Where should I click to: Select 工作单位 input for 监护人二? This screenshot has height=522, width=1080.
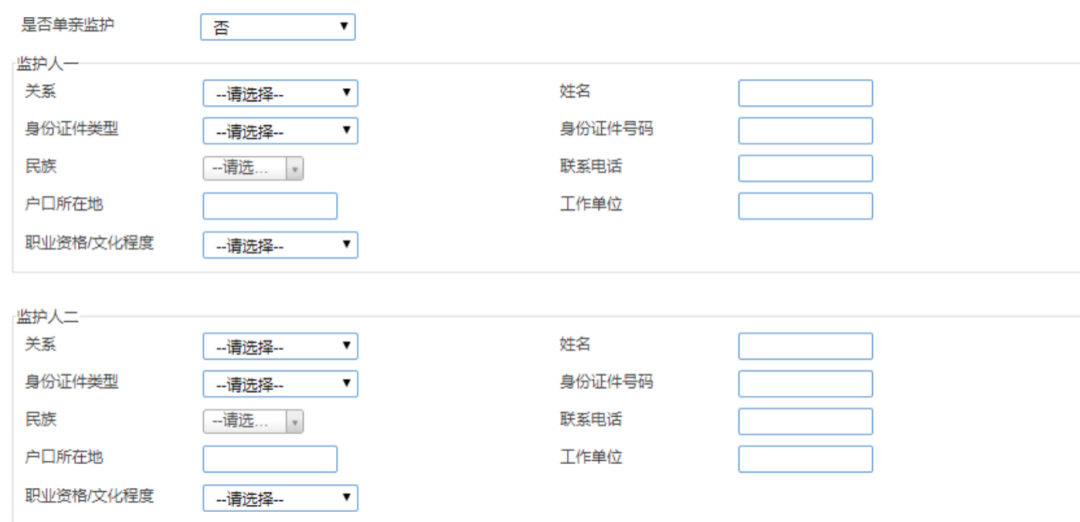pyautogui.click(x=805, y=459)
